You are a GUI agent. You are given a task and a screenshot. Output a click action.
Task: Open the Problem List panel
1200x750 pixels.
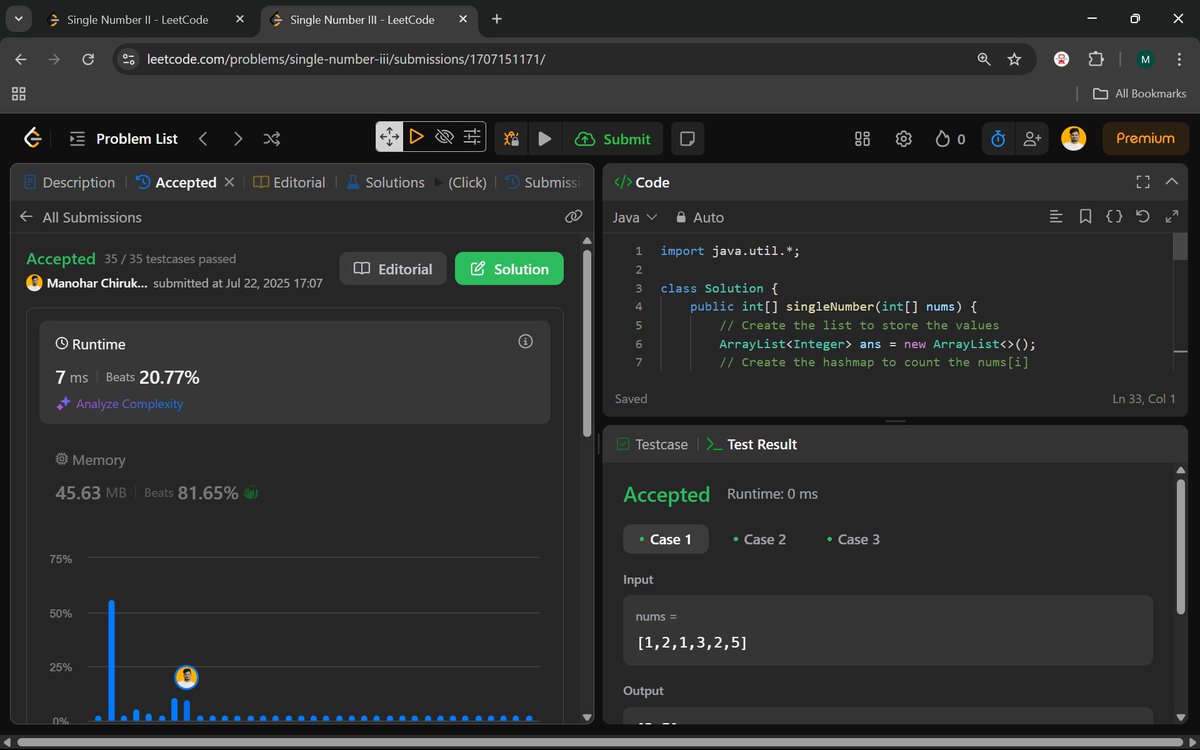124,139
